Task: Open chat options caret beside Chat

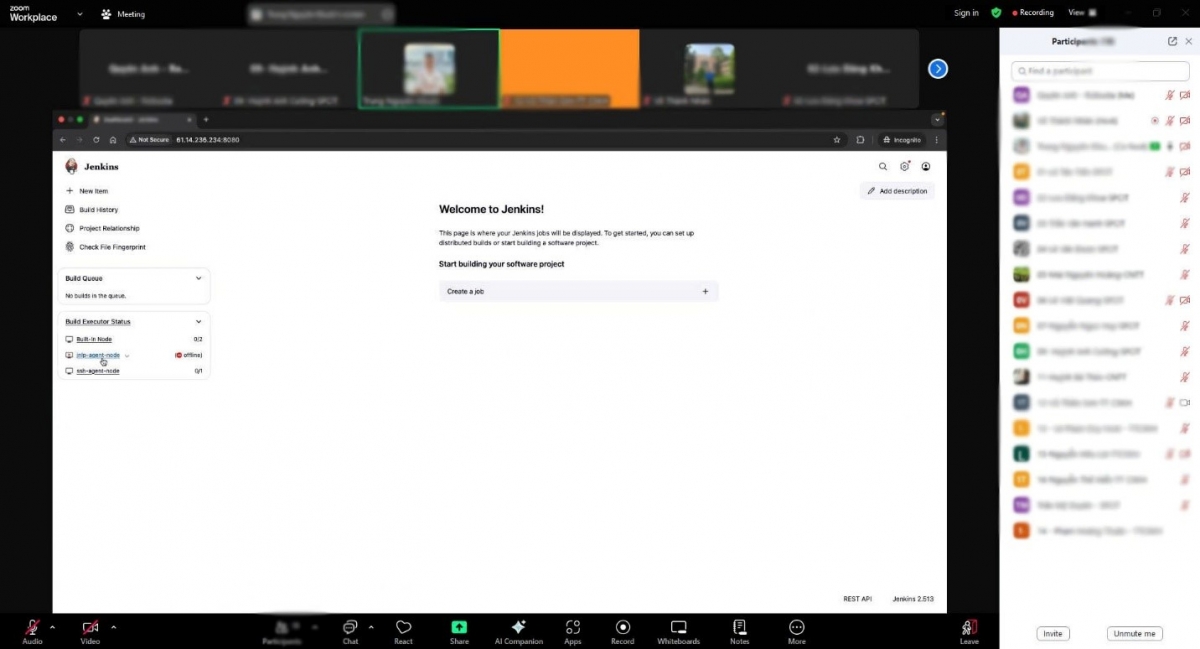Action: [x=371, y=627]
